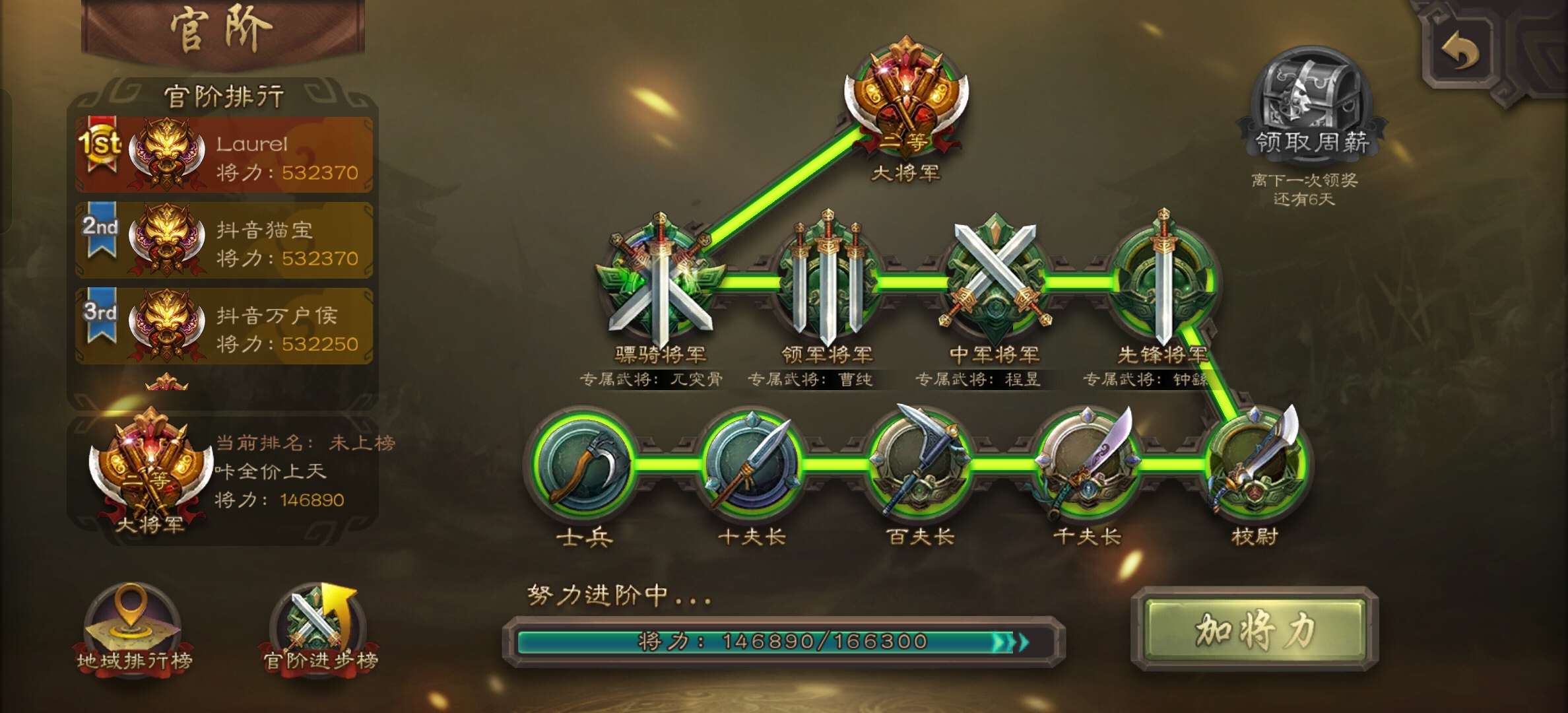Select the 百夫长 axe rank icon

click(920, 463)
